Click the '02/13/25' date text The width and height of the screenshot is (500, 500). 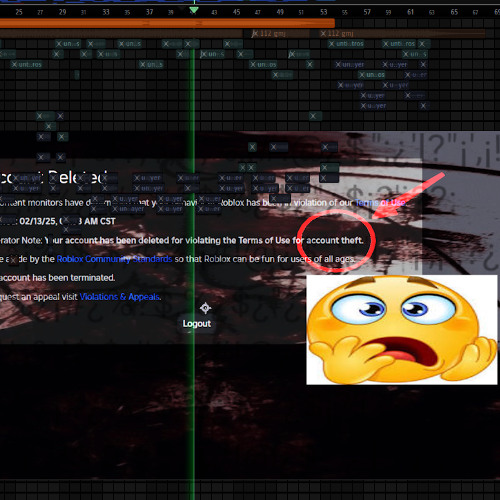tap(38, 221)
